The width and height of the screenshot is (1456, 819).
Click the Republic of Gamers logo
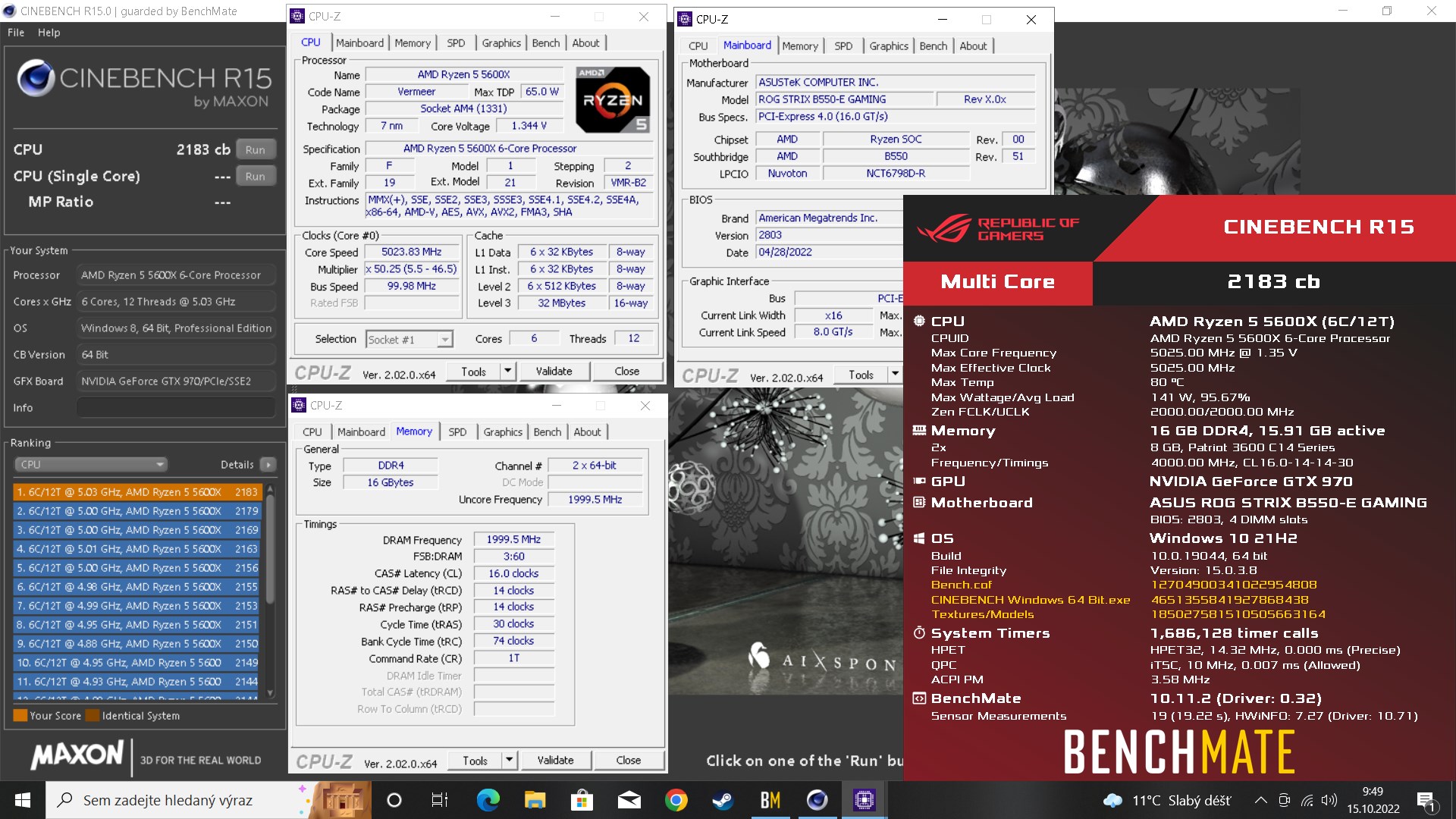(998, 228)
